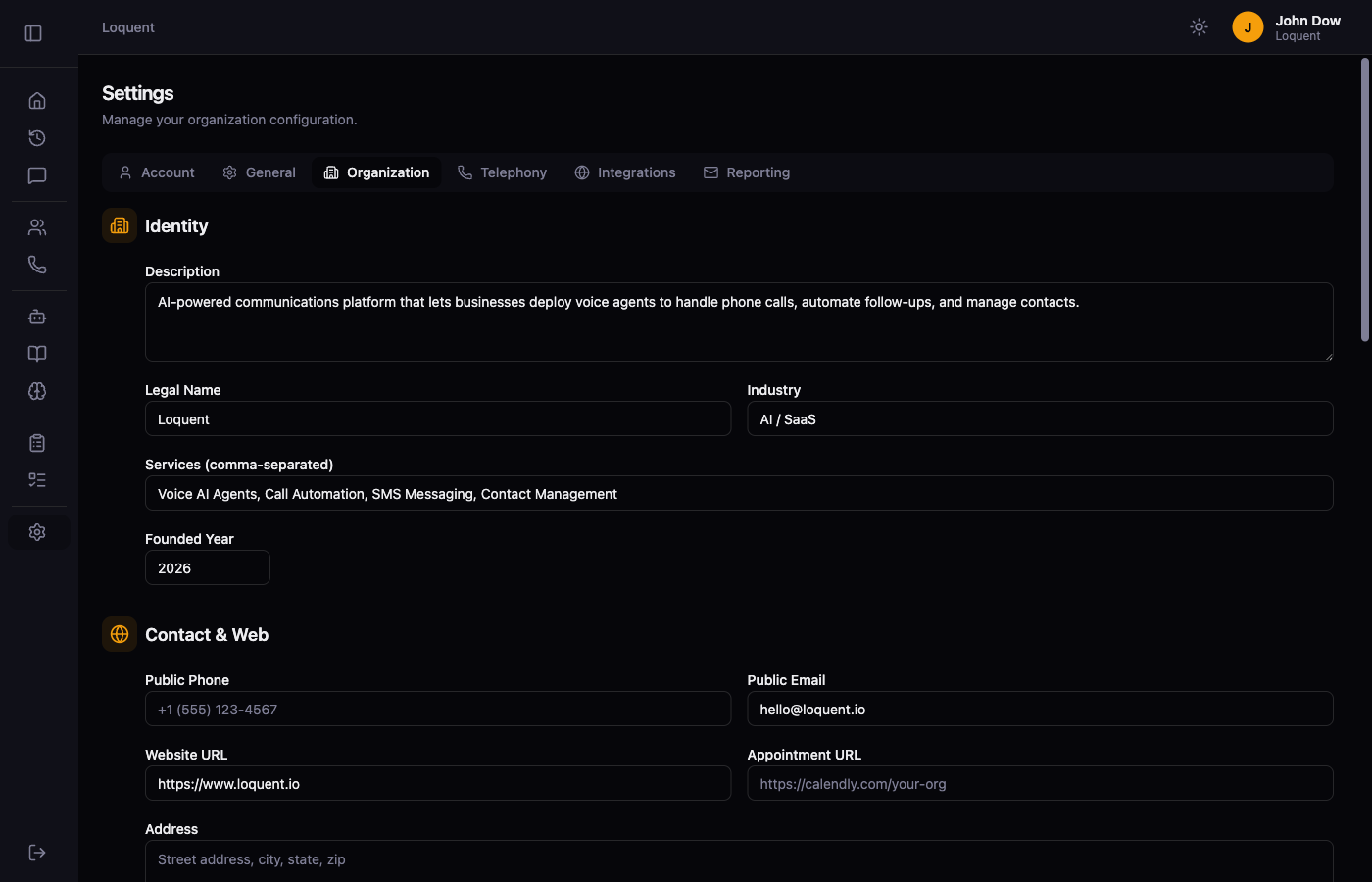Image resolution: width=1372 pixels, height=882 pixels.
Task: Select the AI brain icon in sidebar
Action: (x=36, y=391)
